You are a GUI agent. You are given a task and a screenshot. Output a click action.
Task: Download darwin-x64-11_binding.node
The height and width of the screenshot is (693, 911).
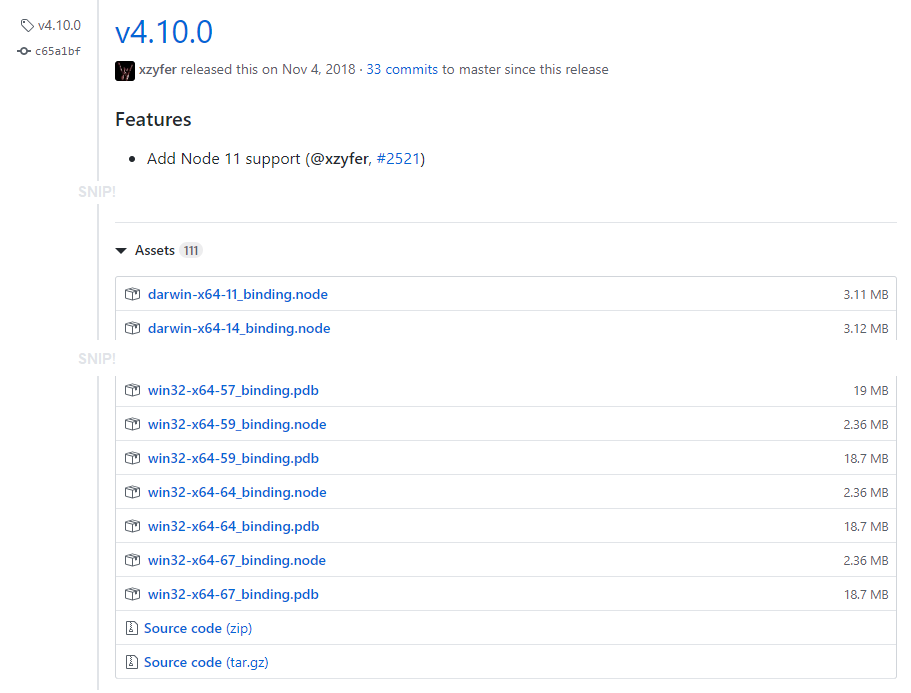238,294
